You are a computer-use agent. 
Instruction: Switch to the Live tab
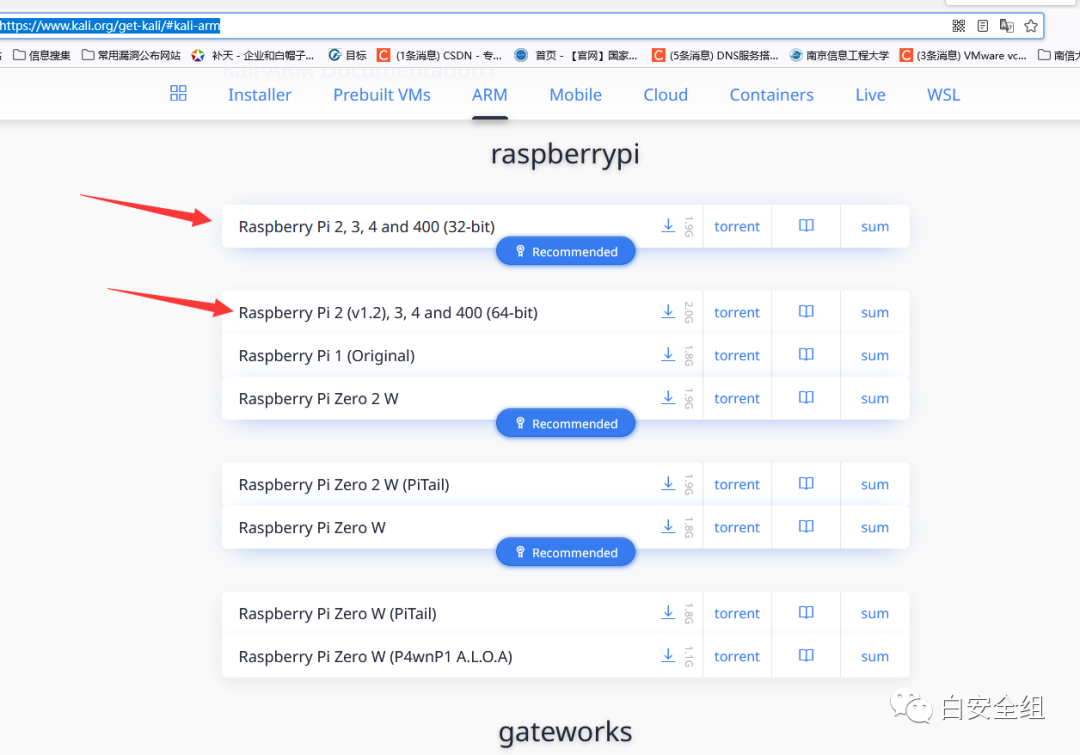871,95
